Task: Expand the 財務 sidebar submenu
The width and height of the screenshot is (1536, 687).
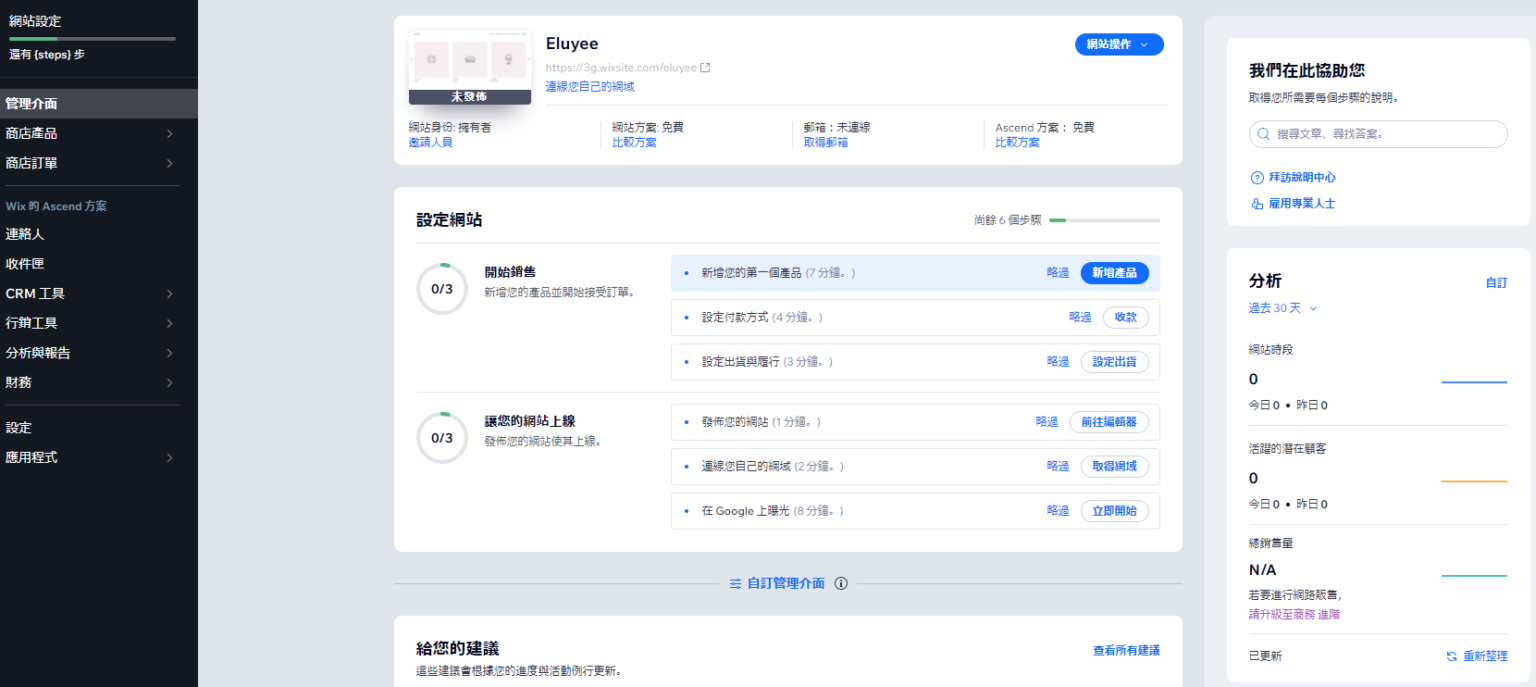Action: [169, 383]
